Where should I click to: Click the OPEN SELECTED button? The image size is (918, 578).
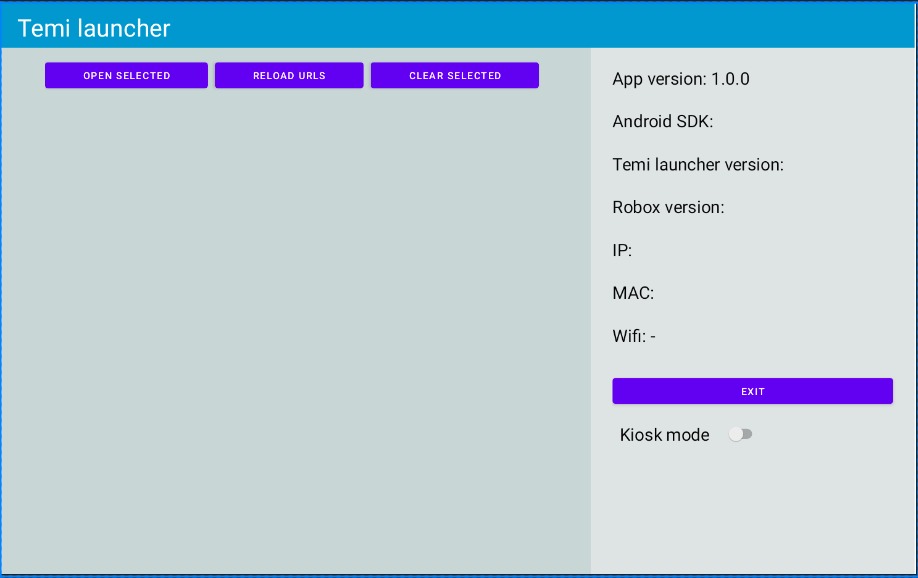(x=126, y=76)
